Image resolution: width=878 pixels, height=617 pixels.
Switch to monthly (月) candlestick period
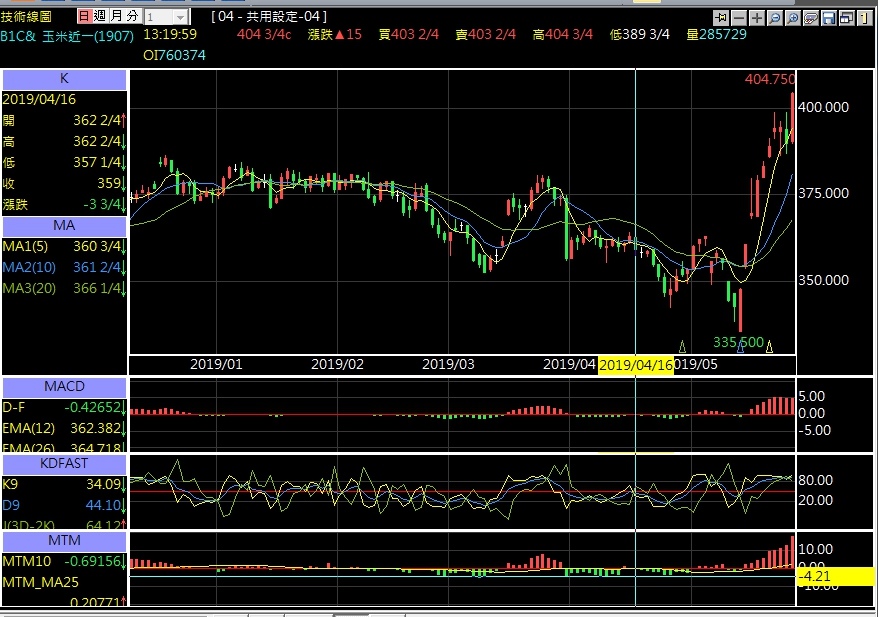pos(116,16)
